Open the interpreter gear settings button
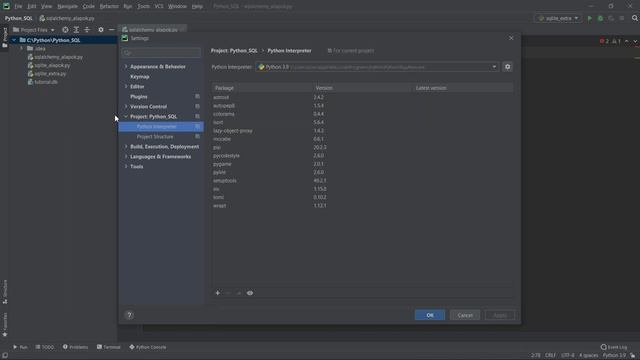640x360 pixels. (x=507, y=67)
